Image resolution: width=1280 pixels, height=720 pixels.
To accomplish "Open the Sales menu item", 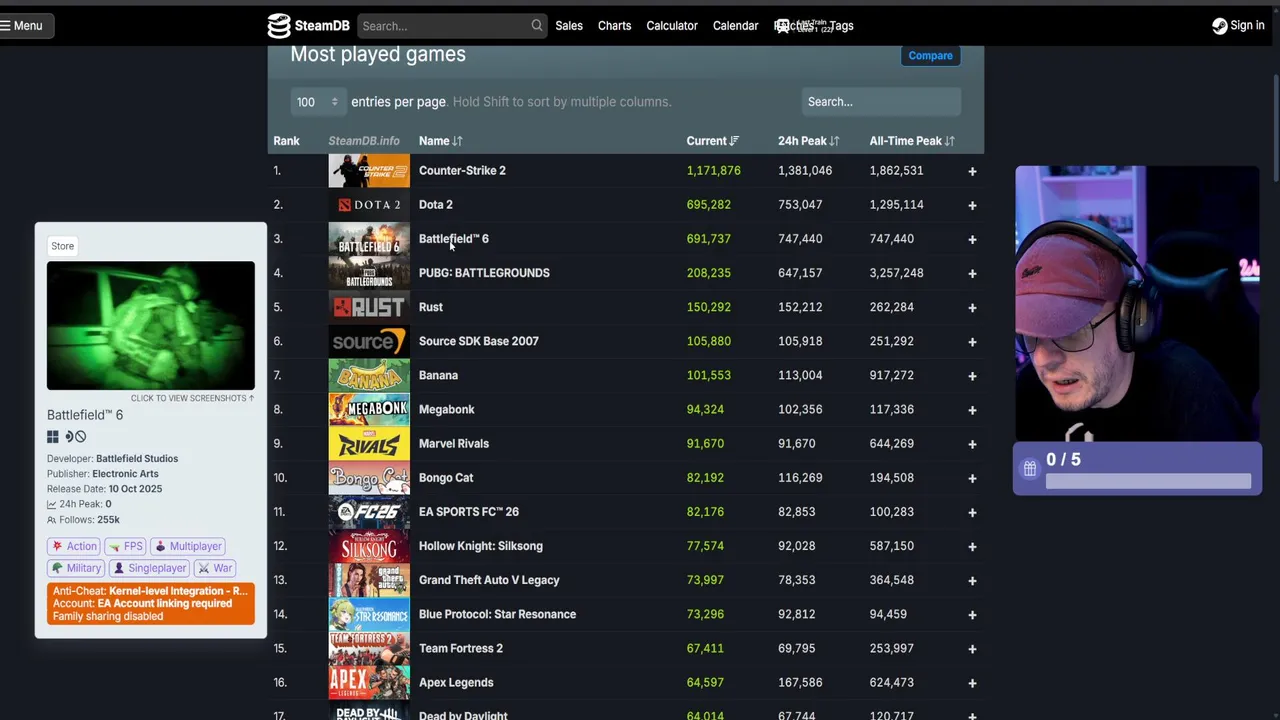I will [569, 26].
